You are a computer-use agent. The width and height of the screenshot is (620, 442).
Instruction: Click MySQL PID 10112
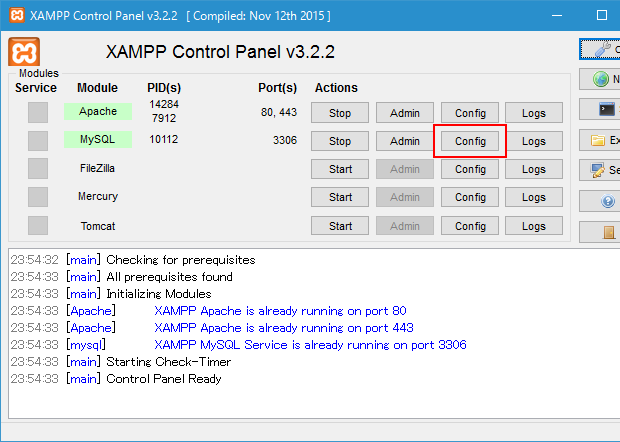(x=164, y=139)
